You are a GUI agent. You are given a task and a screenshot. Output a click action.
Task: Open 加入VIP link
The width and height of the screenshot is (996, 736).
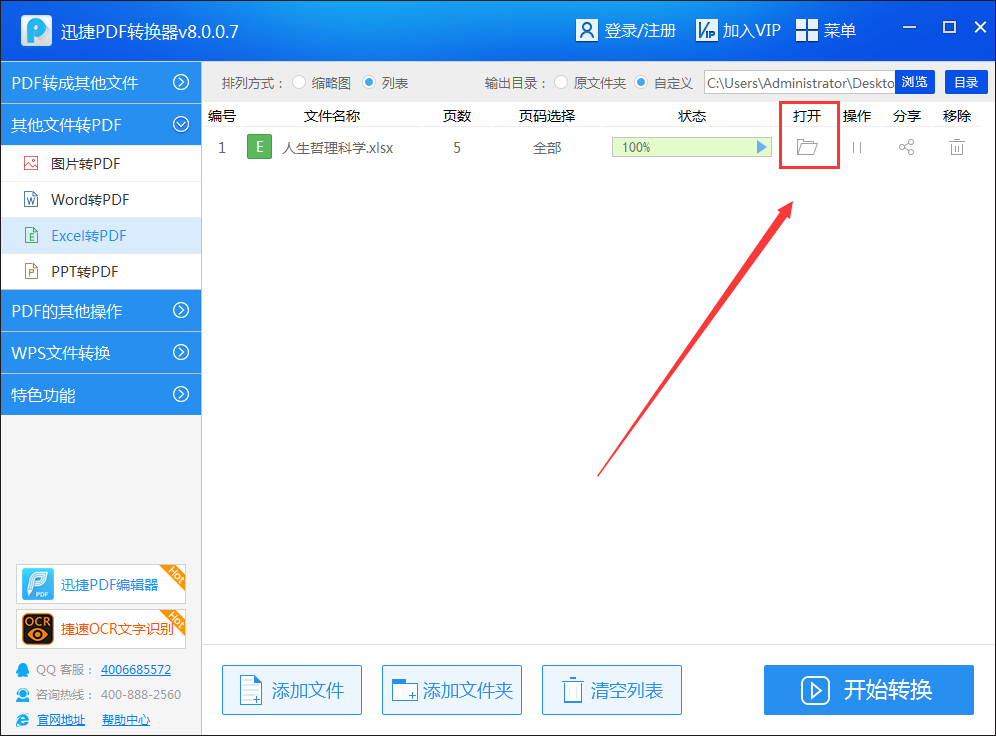coord(751,30)
